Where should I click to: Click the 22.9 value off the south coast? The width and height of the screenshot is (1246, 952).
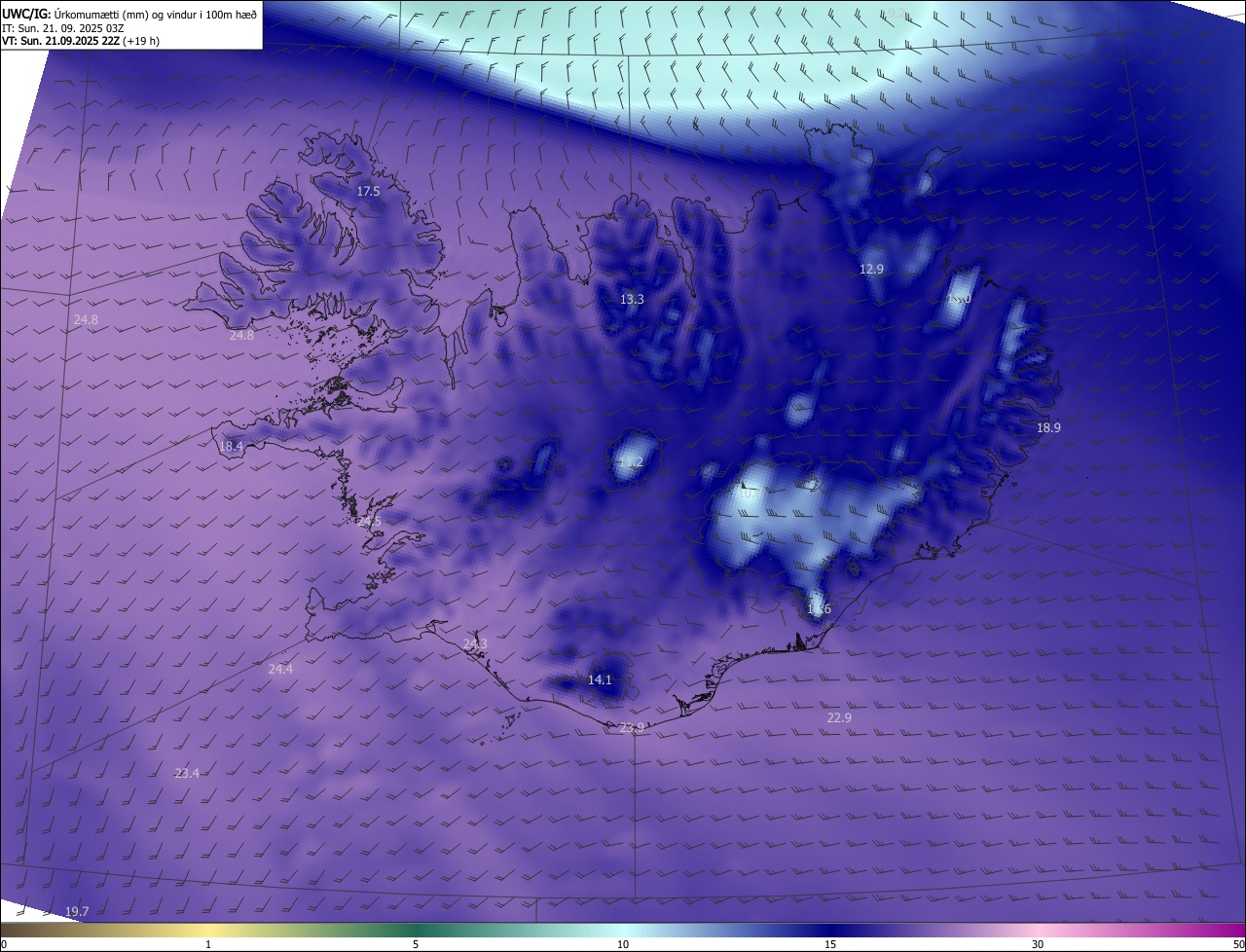pos(839,718)
